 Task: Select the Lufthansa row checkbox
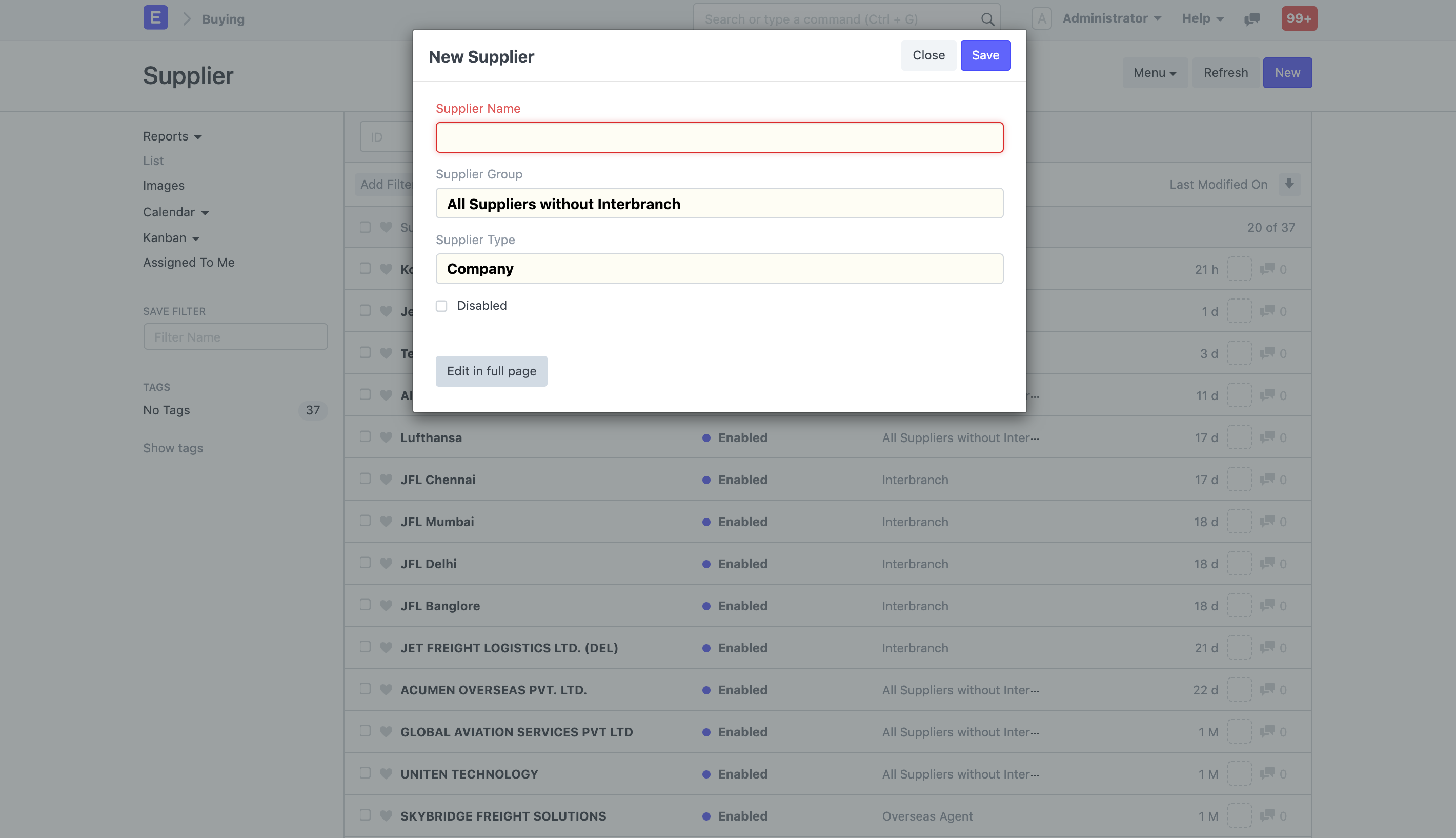coord(365,436)
